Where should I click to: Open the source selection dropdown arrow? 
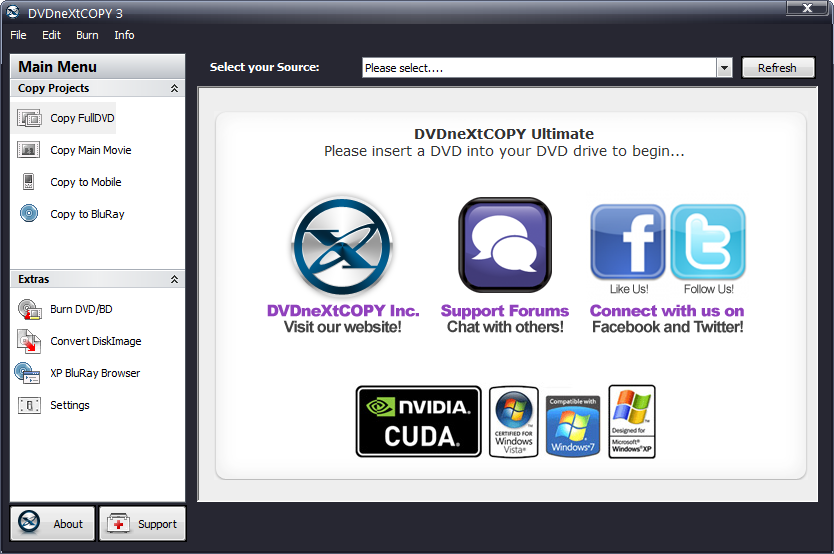tap(724, 68)
